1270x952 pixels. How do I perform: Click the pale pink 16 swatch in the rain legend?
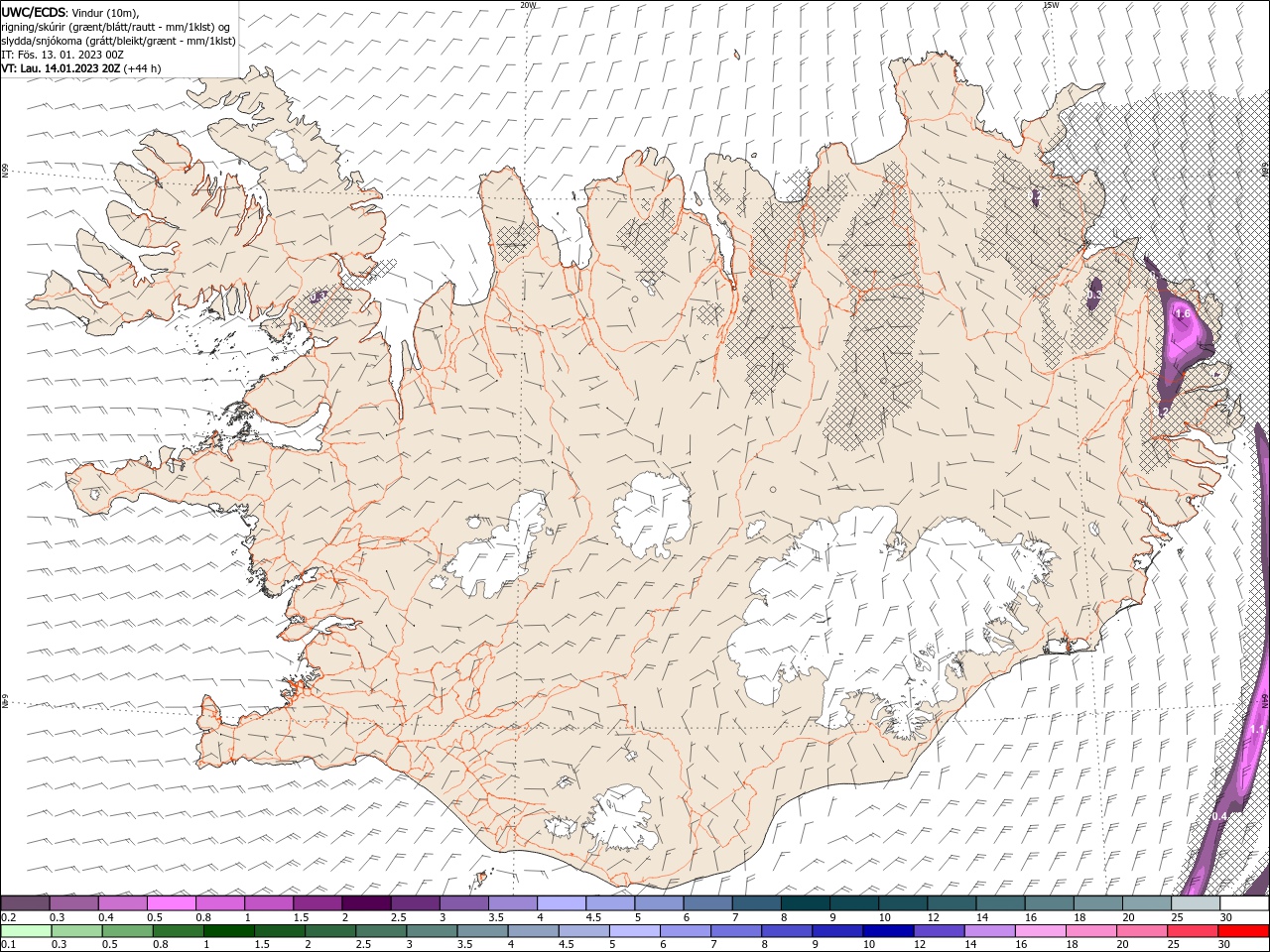(1041, 931)
